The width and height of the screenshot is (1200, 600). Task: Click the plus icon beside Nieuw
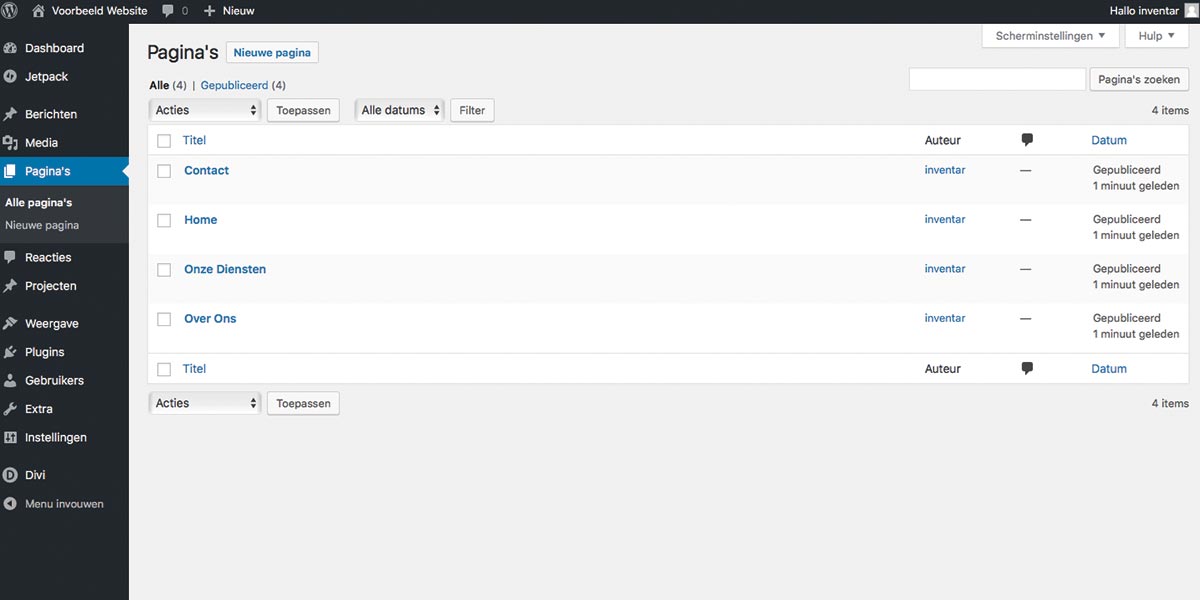(209, 11)
